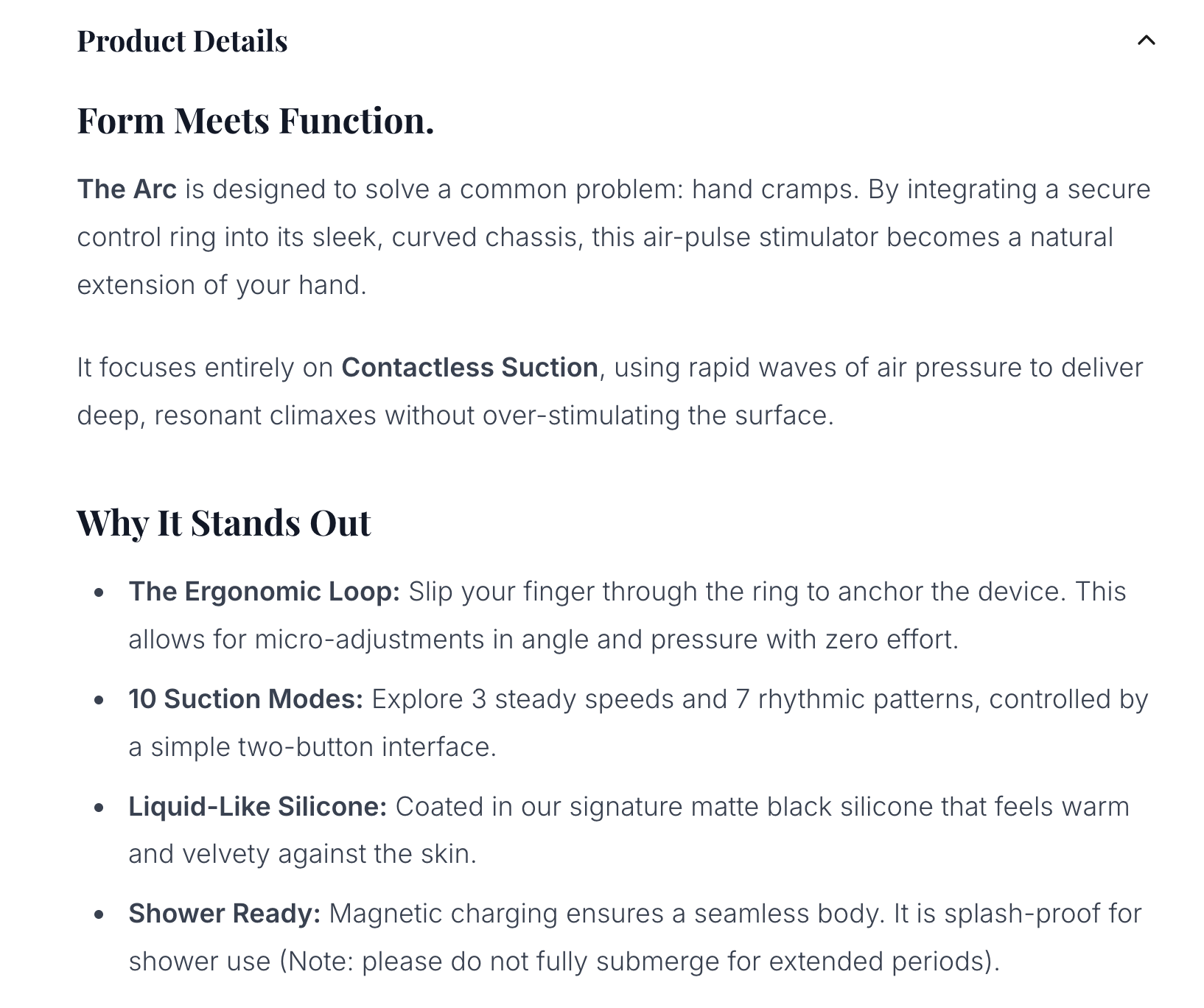Click the bullet beside 10 Suction Modes
The width and height of the screenshot is (1204, 1008).
[x=99, y=700]
